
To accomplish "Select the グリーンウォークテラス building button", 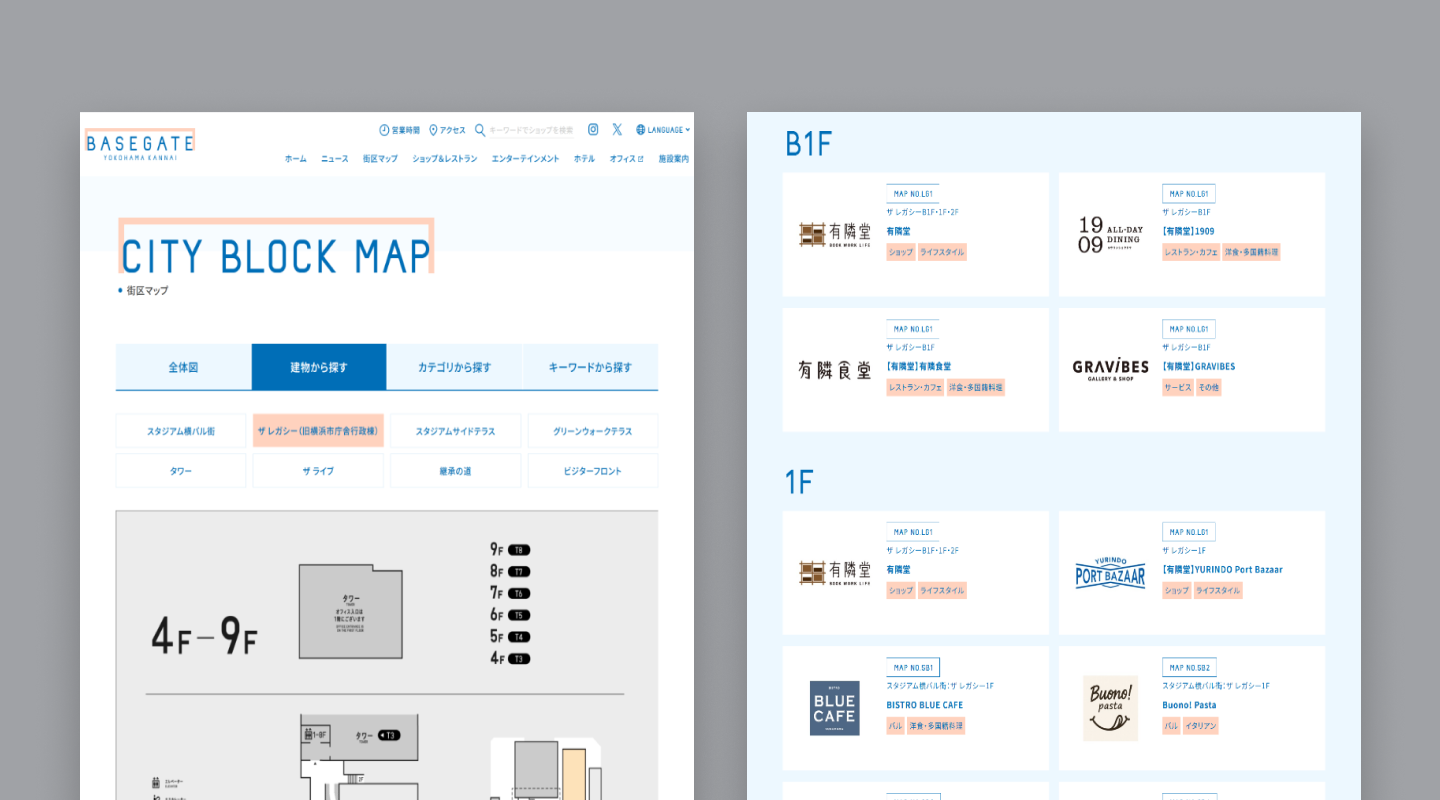I will tap(593, 431).
